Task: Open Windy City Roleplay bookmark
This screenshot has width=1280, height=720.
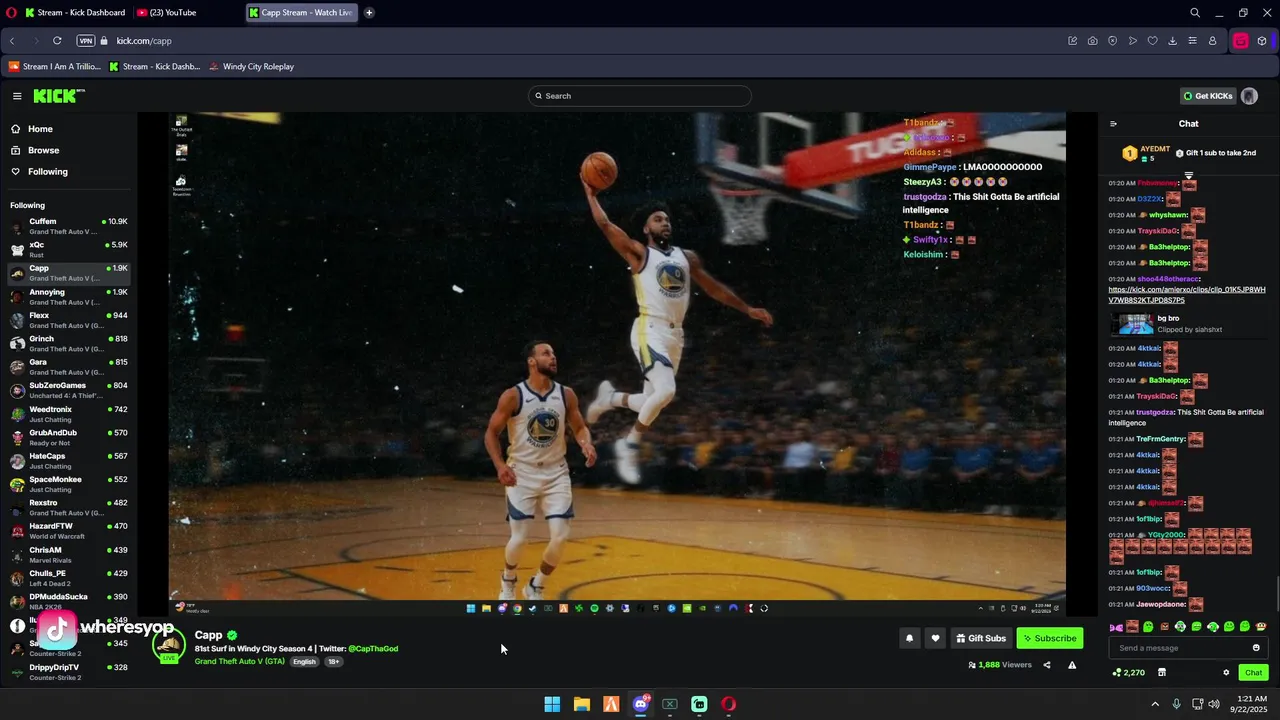Action: 251,67
